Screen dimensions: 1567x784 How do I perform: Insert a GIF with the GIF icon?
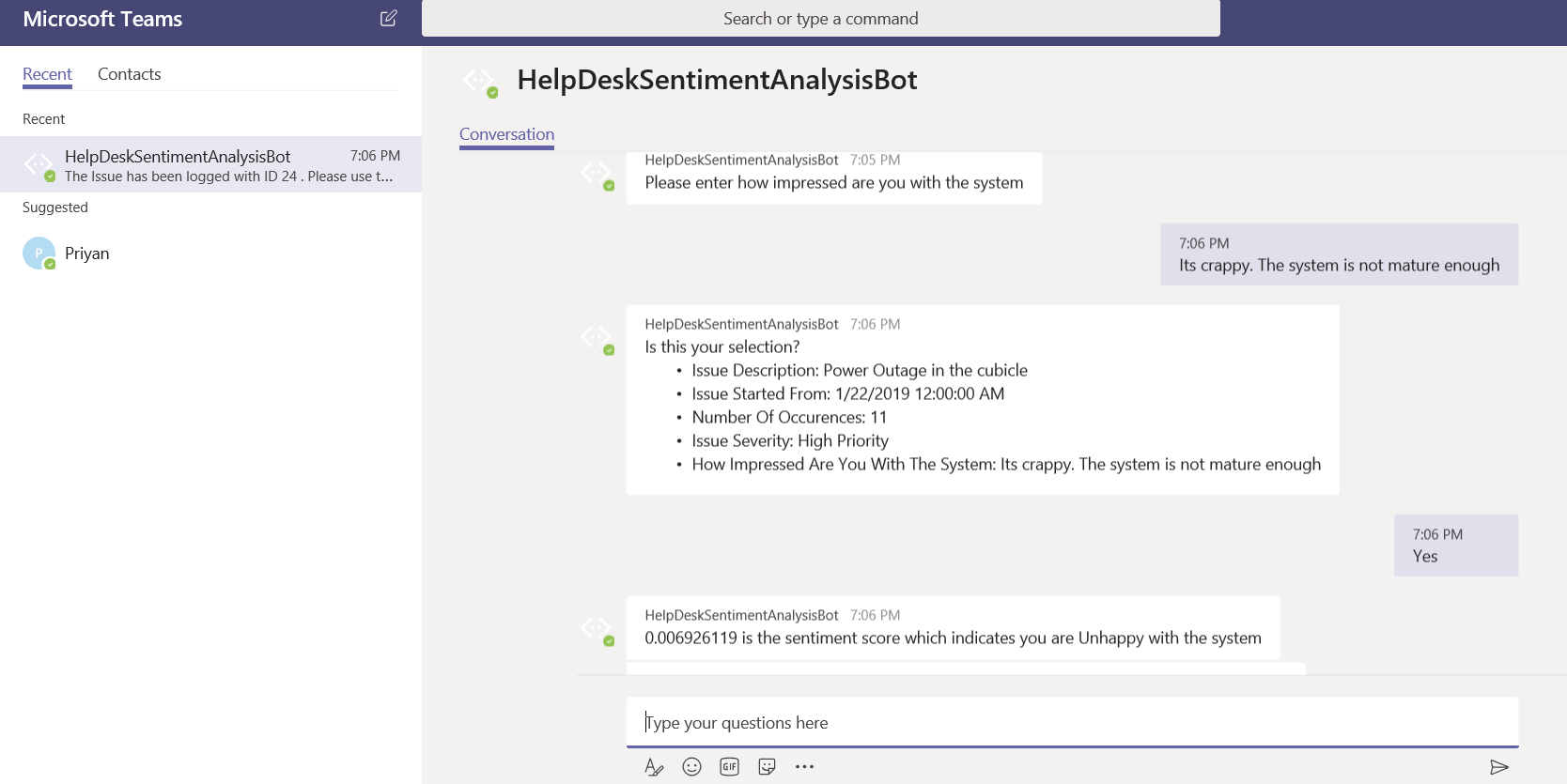(730, 767)
